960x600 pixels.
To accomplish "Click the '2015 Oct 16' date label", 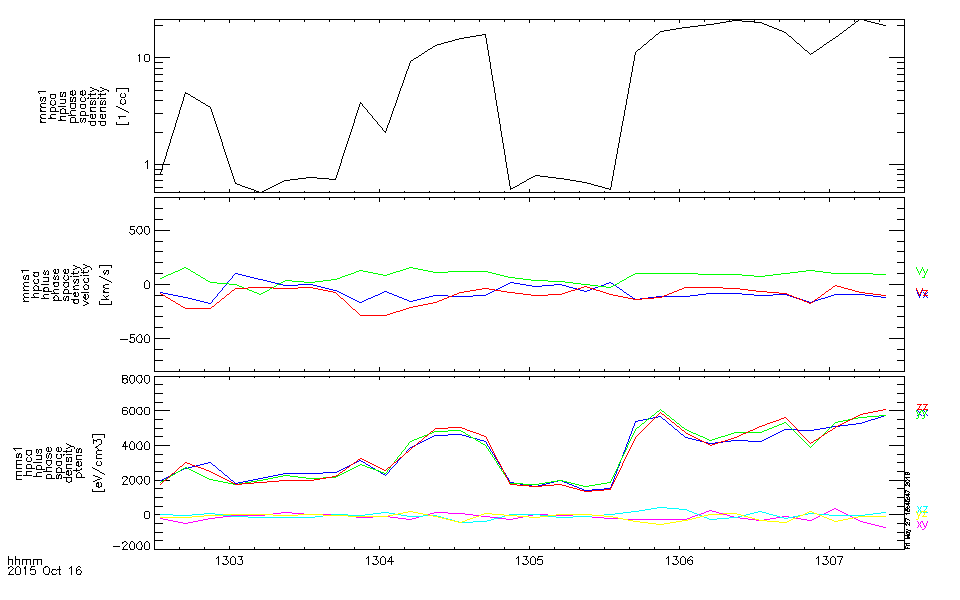I will (x=44, y=573).
